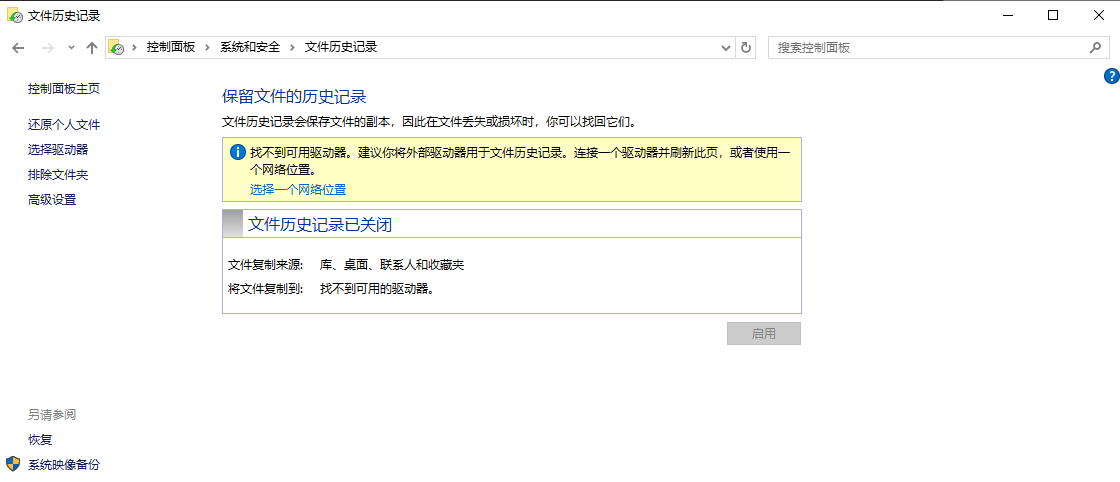Screen dimensions: 1120x482
Task: Click 选择一个网络位置 link
Action: click(x=298, y=189)
